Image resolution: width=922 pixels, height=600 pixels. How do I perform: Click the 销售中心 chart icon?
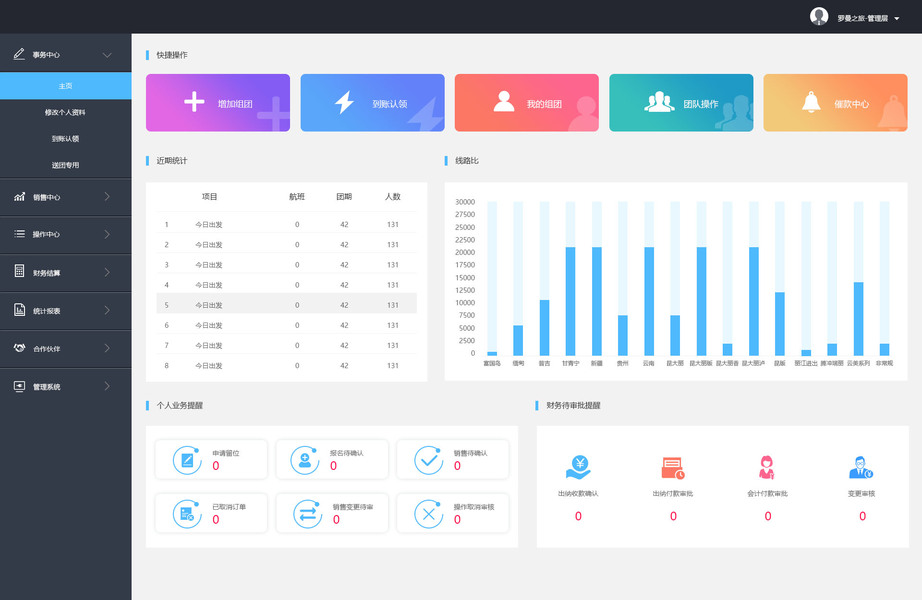click(x=19, y=196)
